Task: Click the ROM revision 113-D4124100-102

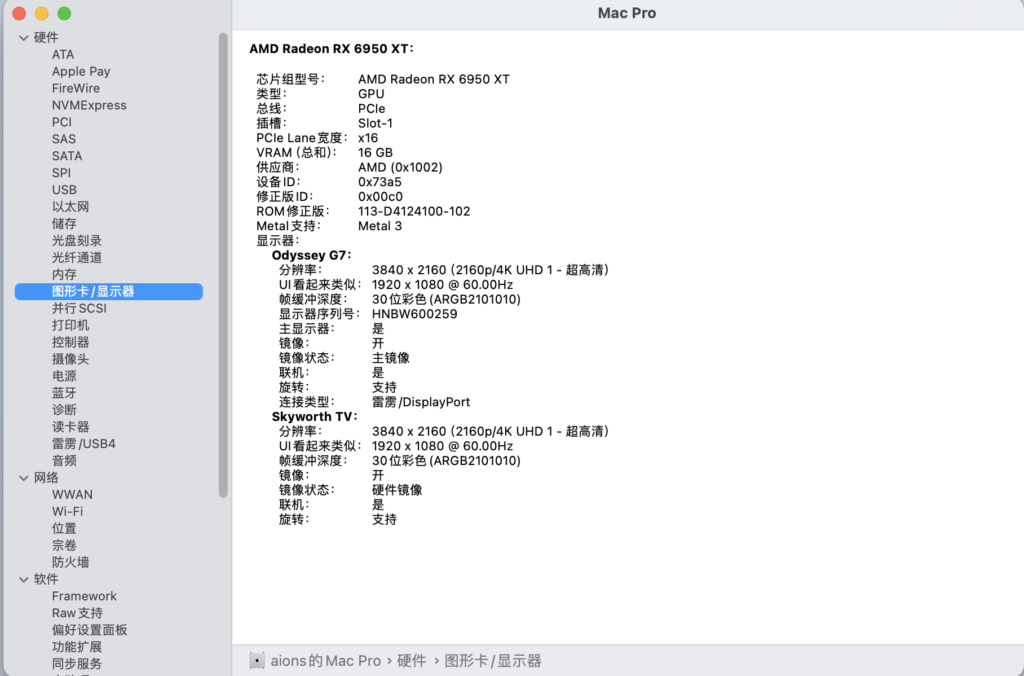Action: [x=414, y=212]
